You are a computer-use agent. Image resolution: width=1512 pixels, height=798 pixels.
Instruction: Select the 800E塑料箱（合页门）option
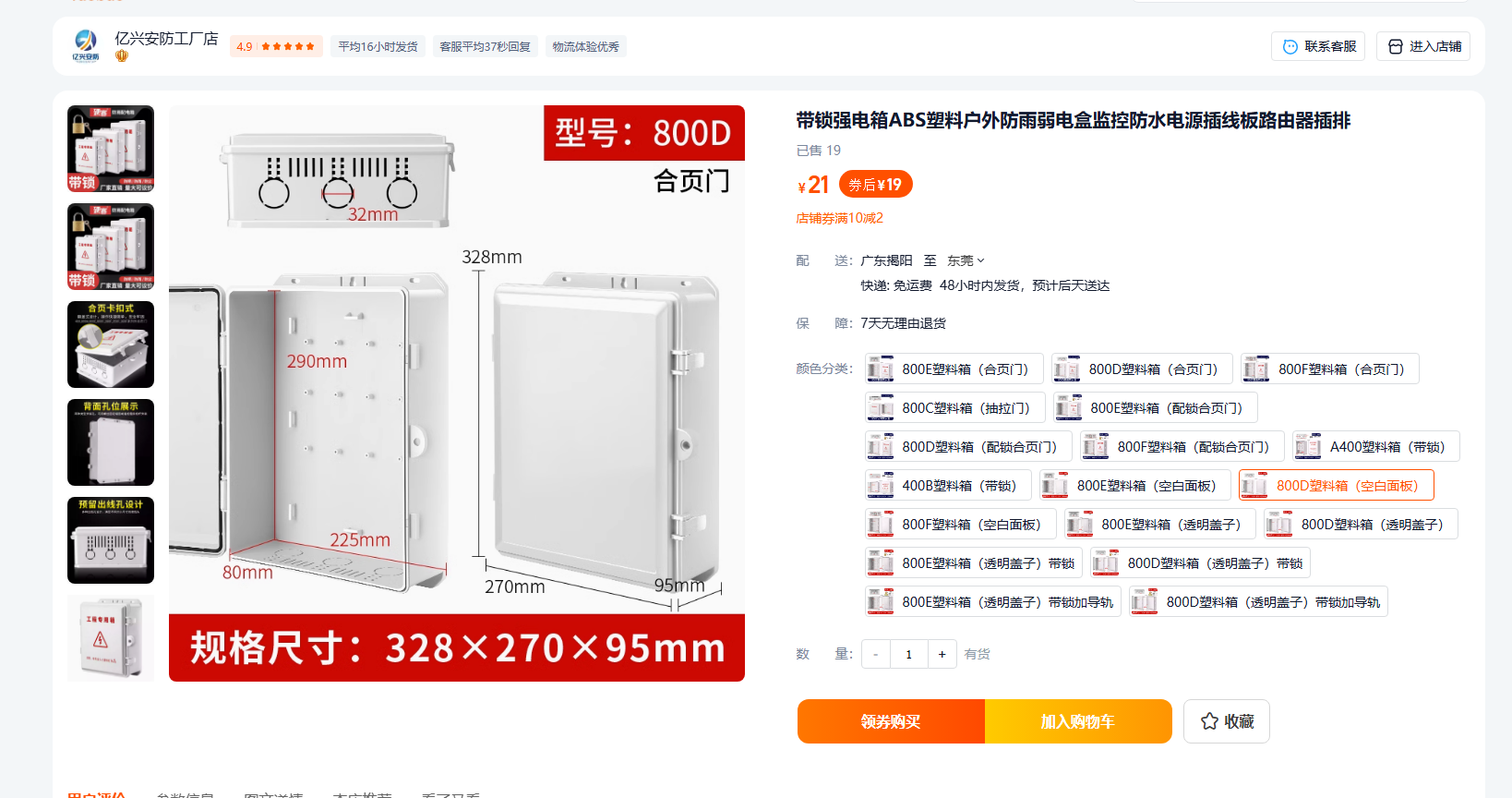point(954,369)
